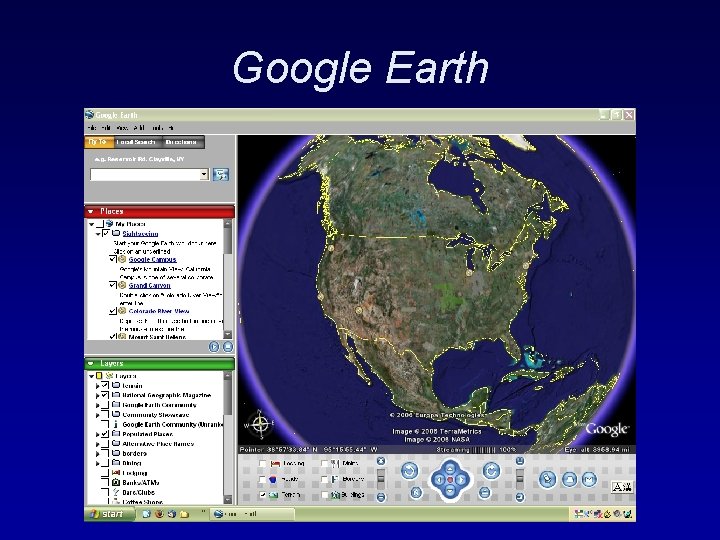Toggle the Buildings checkbox in bottom panel
The image size is (720, 540).
click(x=325, y=495)
